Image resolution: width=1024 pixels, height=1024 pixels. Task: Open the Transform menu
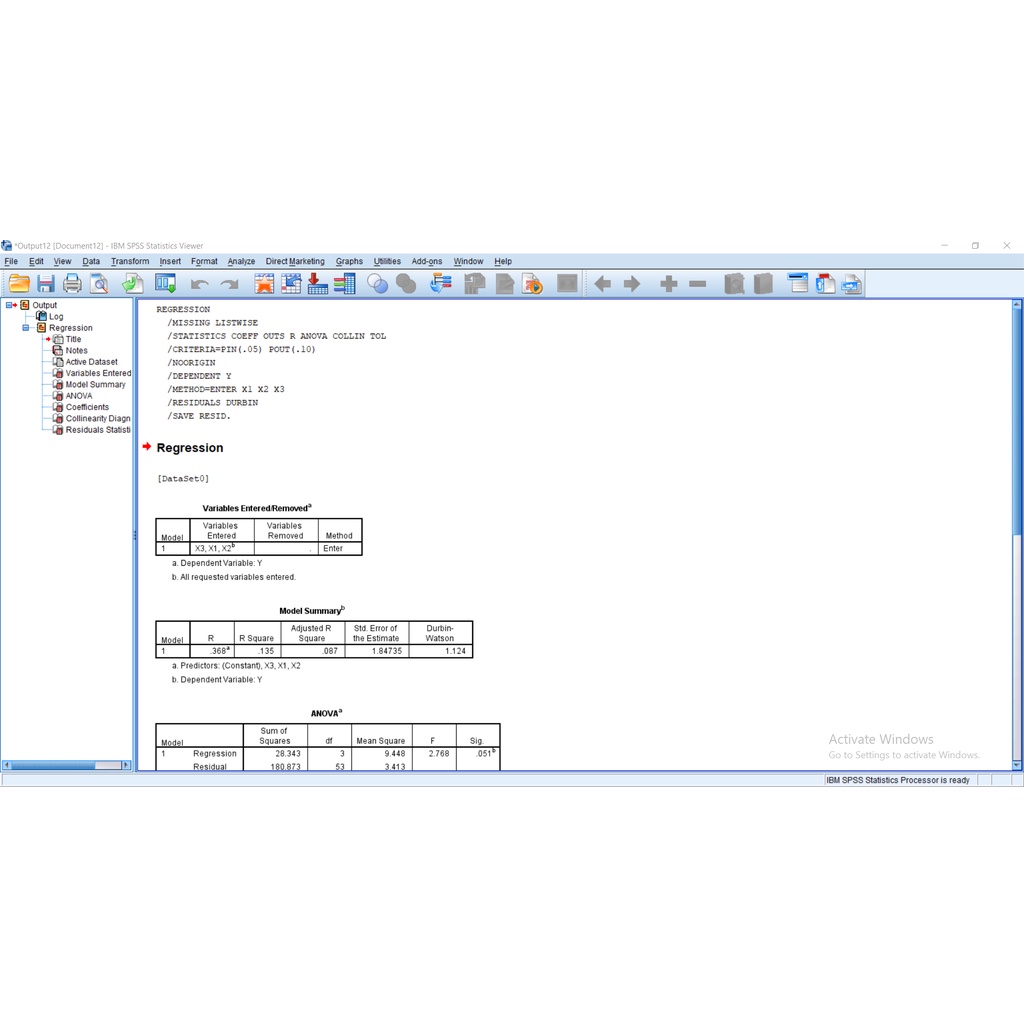pos(130,262)
